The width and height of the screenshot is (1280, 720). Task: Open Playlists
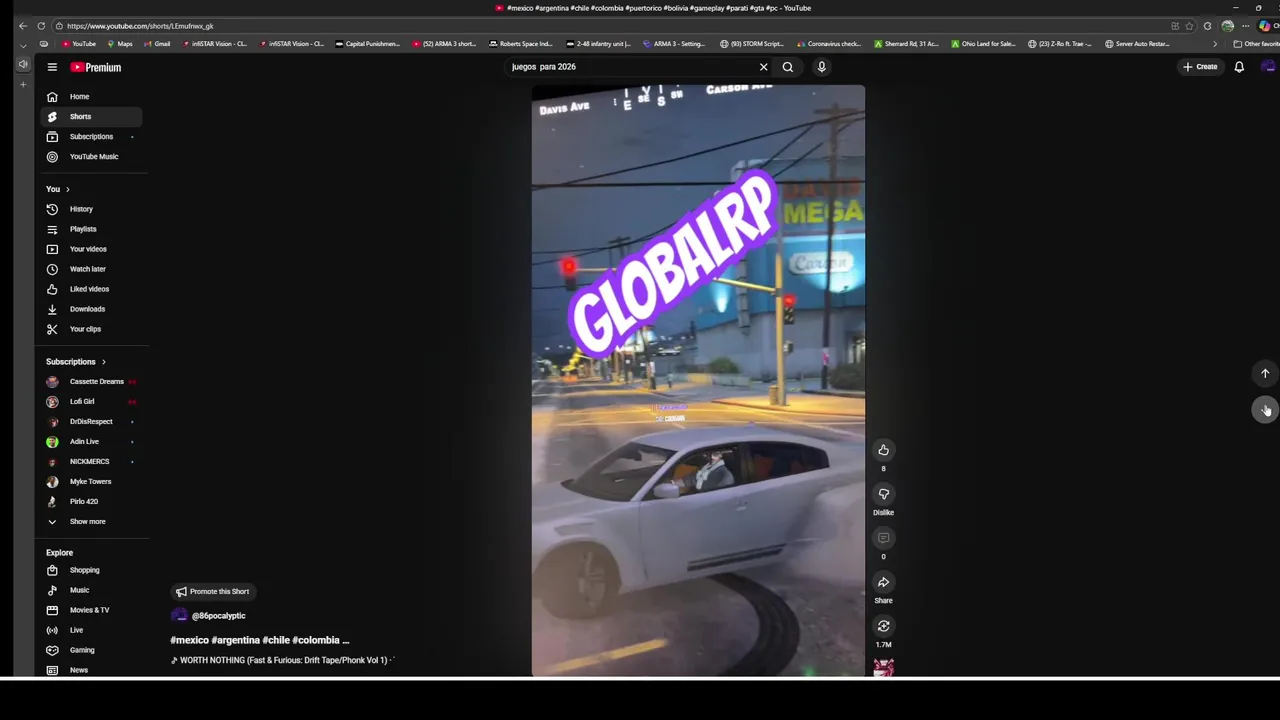click(91, 229)
